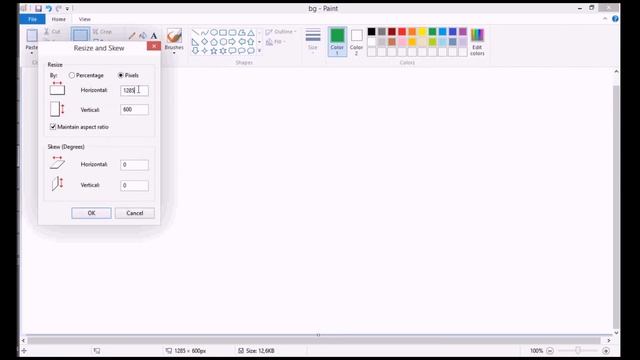Pick the Oval shape
Screen dimensions: 640x360
(214, 33)
